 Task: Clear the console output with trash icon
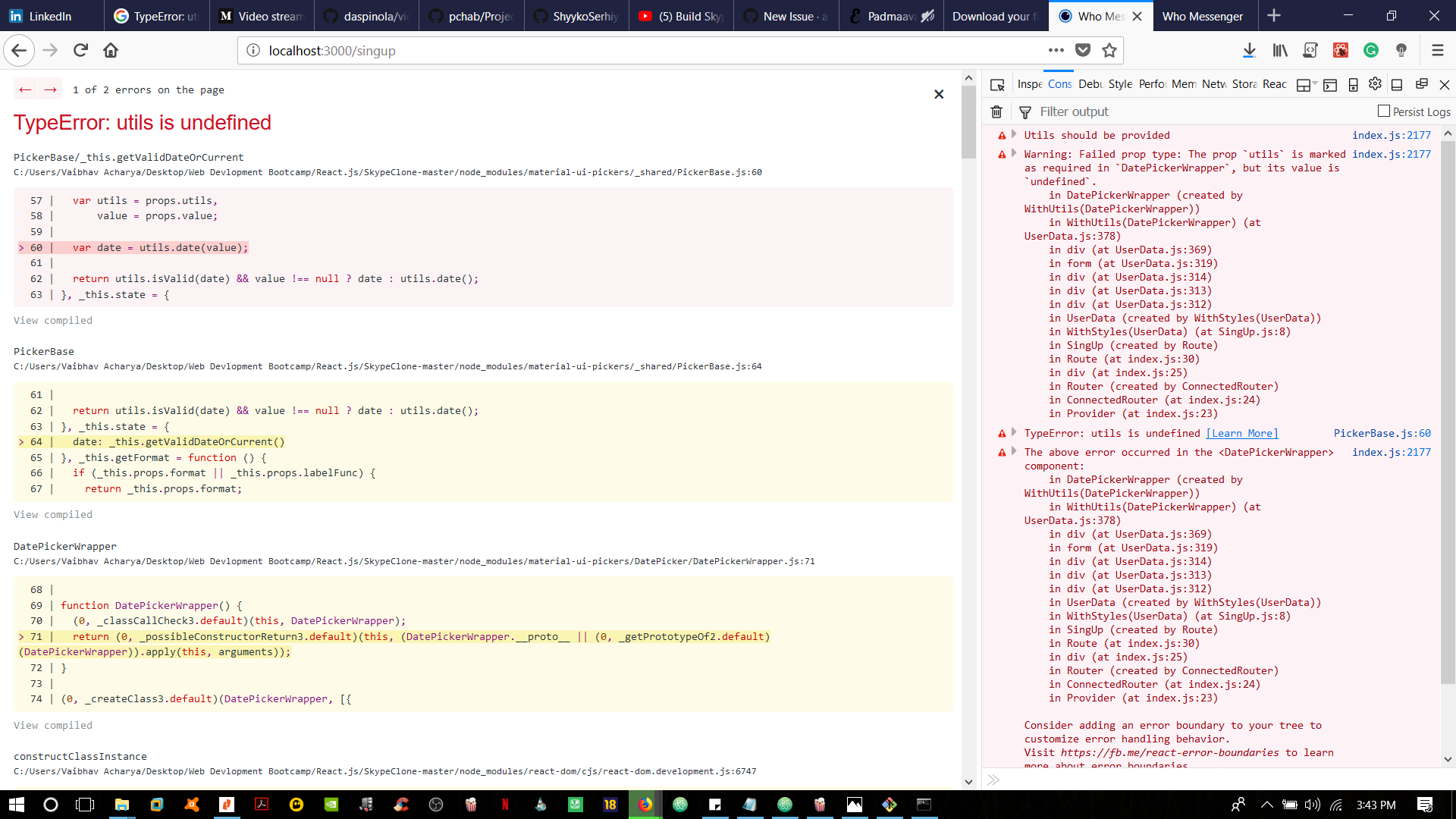tap(996, 111)
